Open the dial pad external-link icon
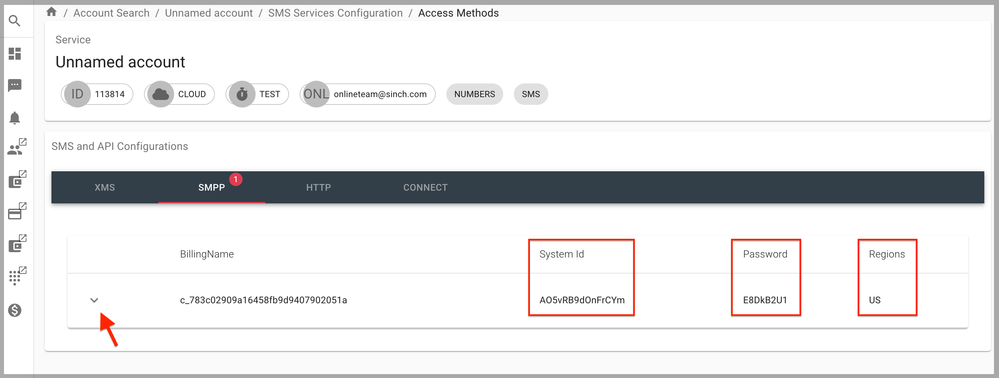This screenshot has width=999, height=378. (17, 275)
